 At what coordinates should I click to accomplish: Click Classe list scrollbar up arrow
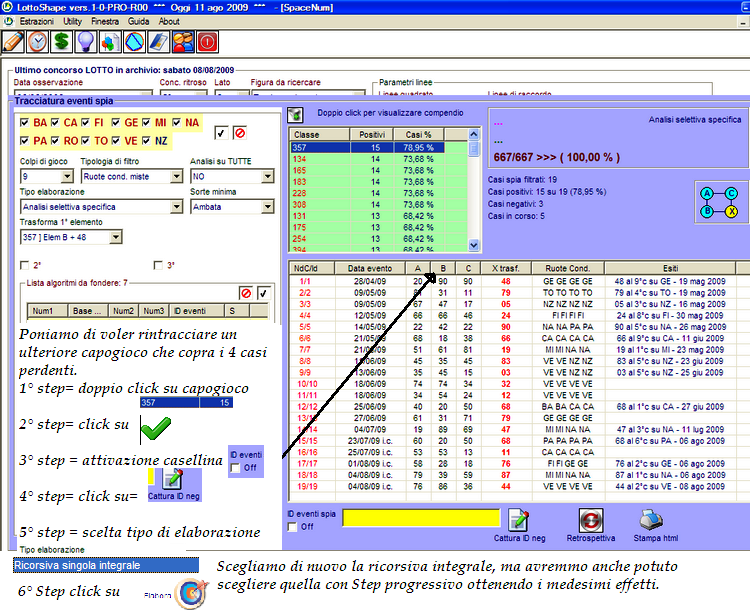474,134
